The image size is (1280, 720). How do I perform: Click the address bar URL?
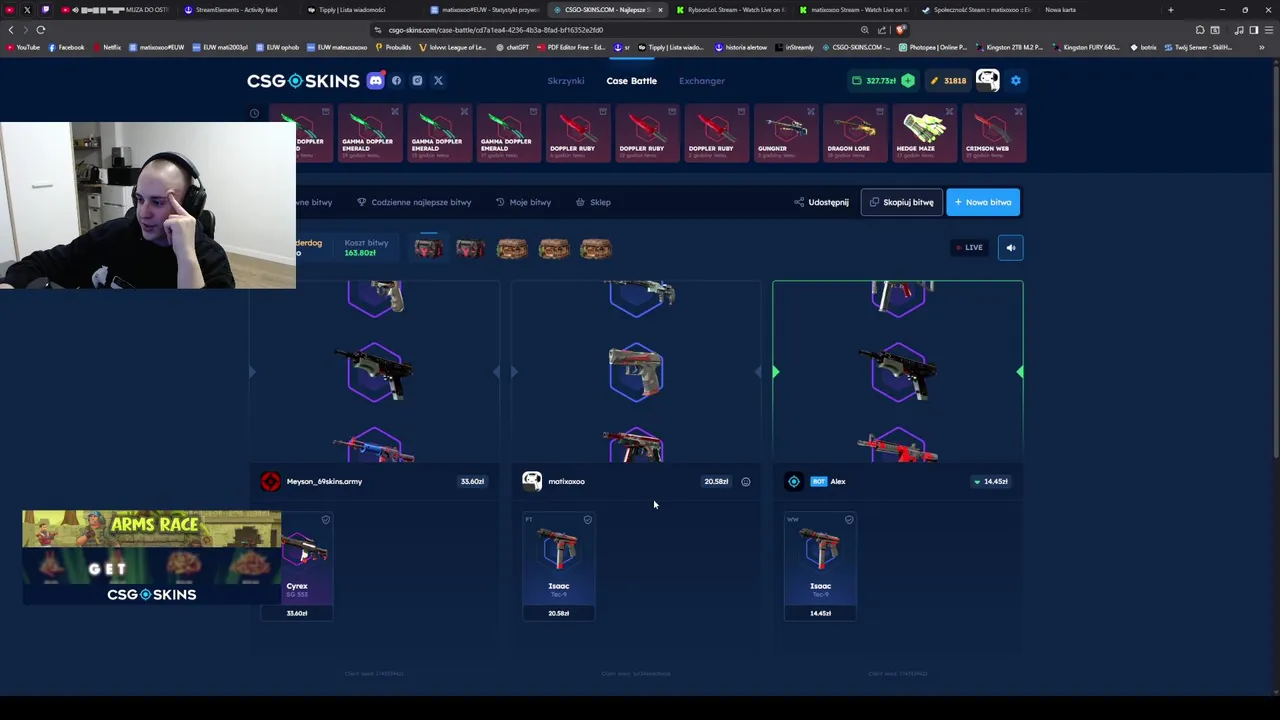click(x=495, y=30)
